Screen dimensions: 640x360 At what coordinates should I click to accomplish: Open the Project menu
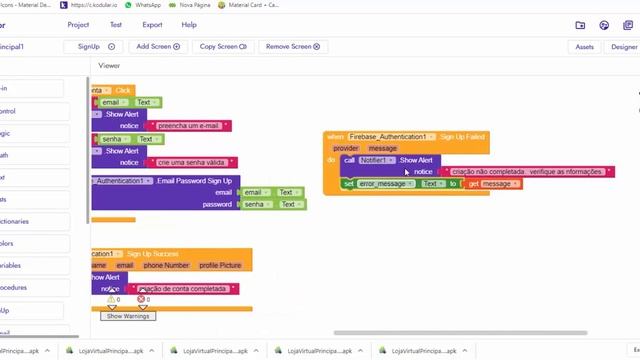click(x=78, y=25)
